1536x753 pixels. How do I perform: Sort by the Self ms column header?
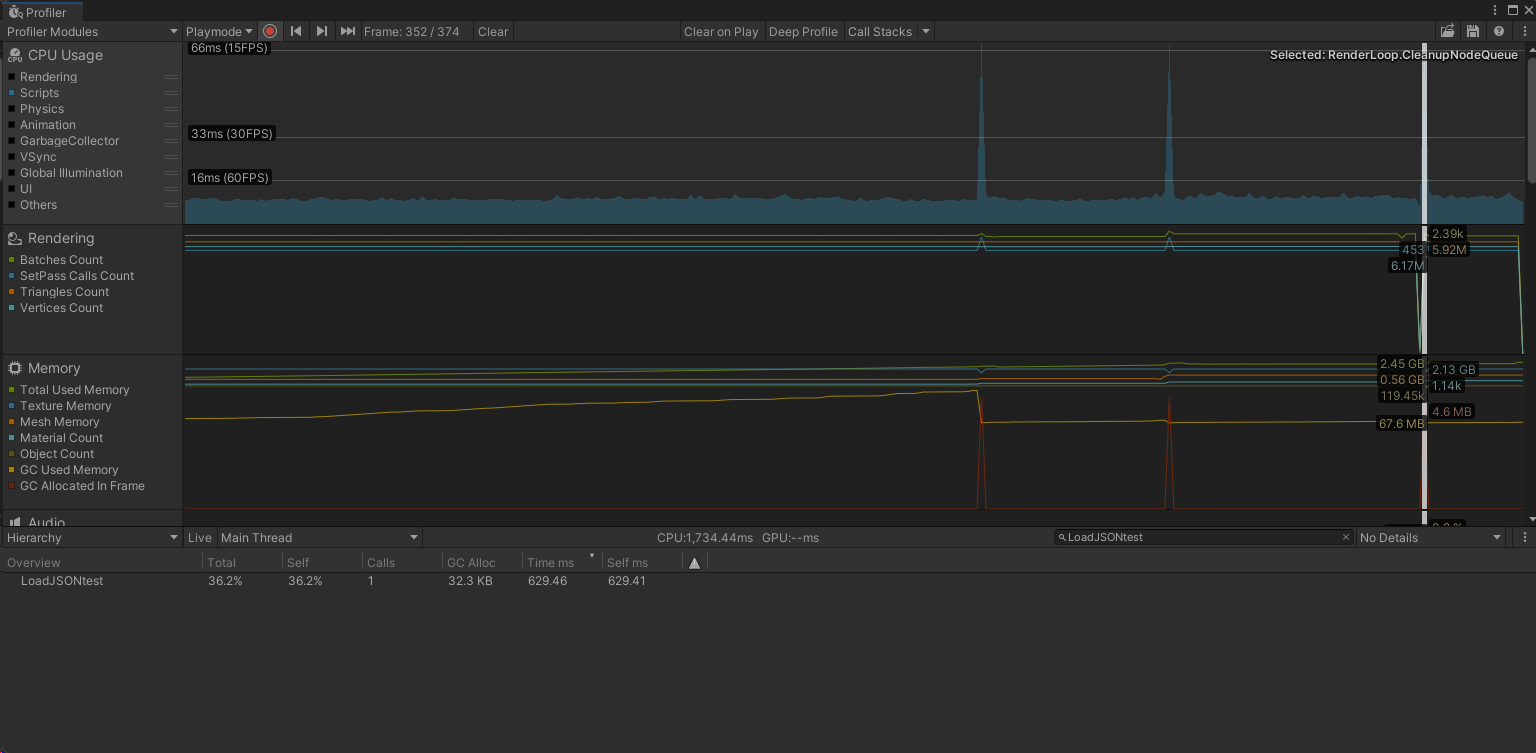pyautogui.click(x=642, y=563)
